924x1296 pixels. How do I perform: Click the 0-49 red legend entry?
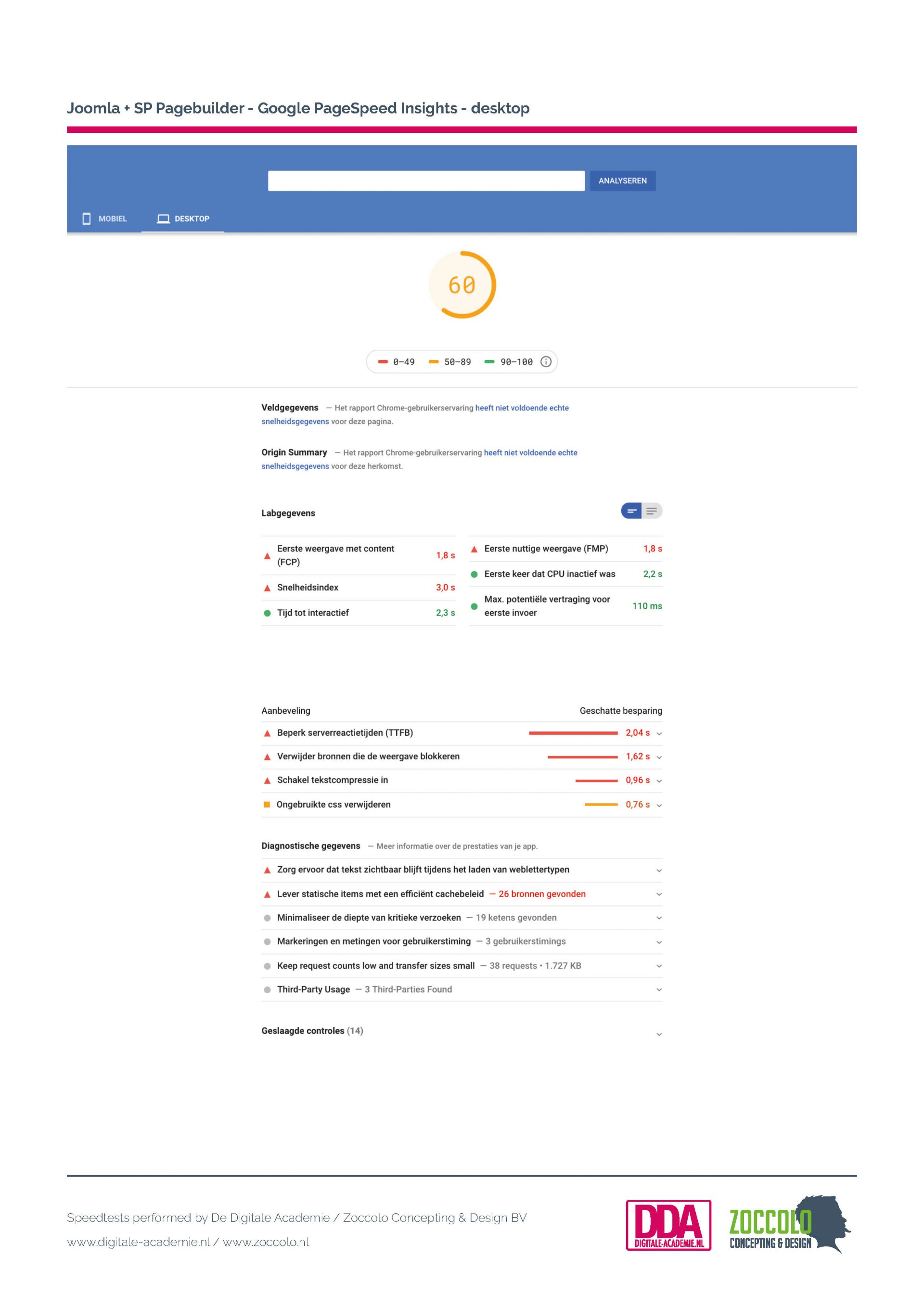[x=397, y=362]
